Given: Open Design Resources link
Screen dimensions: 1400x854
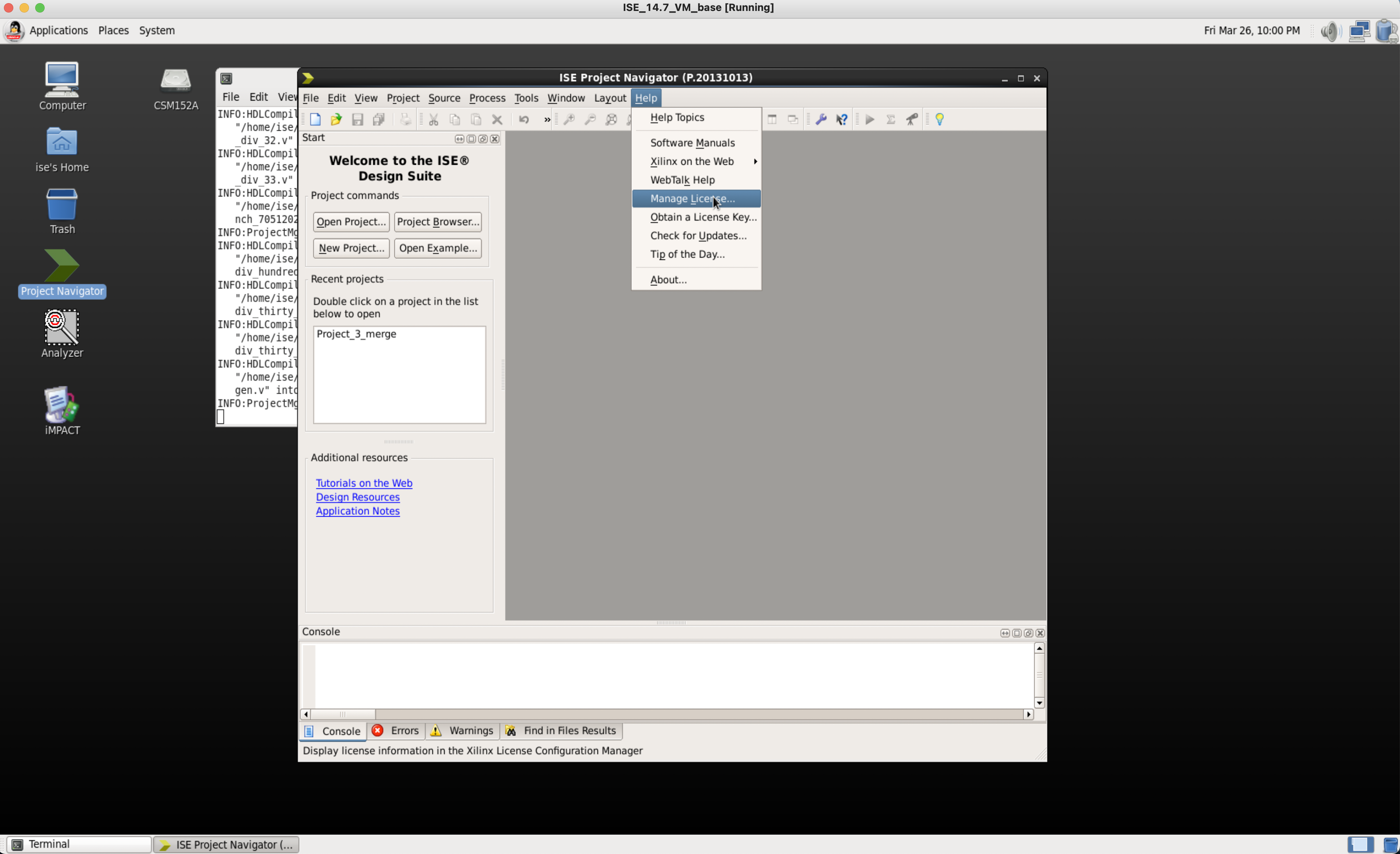Looking at the screenshot, I should (x=357, y=497).
